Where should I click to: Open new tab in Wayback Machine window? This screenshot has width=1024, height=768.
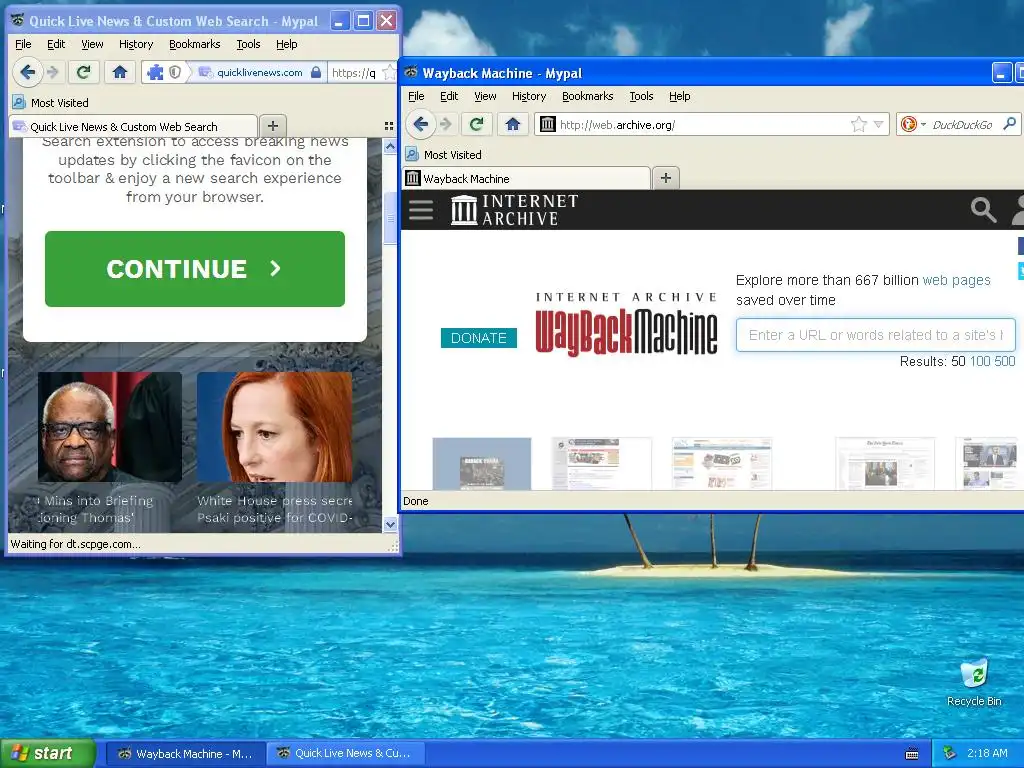pyautogui.click(x=665, y=178)
